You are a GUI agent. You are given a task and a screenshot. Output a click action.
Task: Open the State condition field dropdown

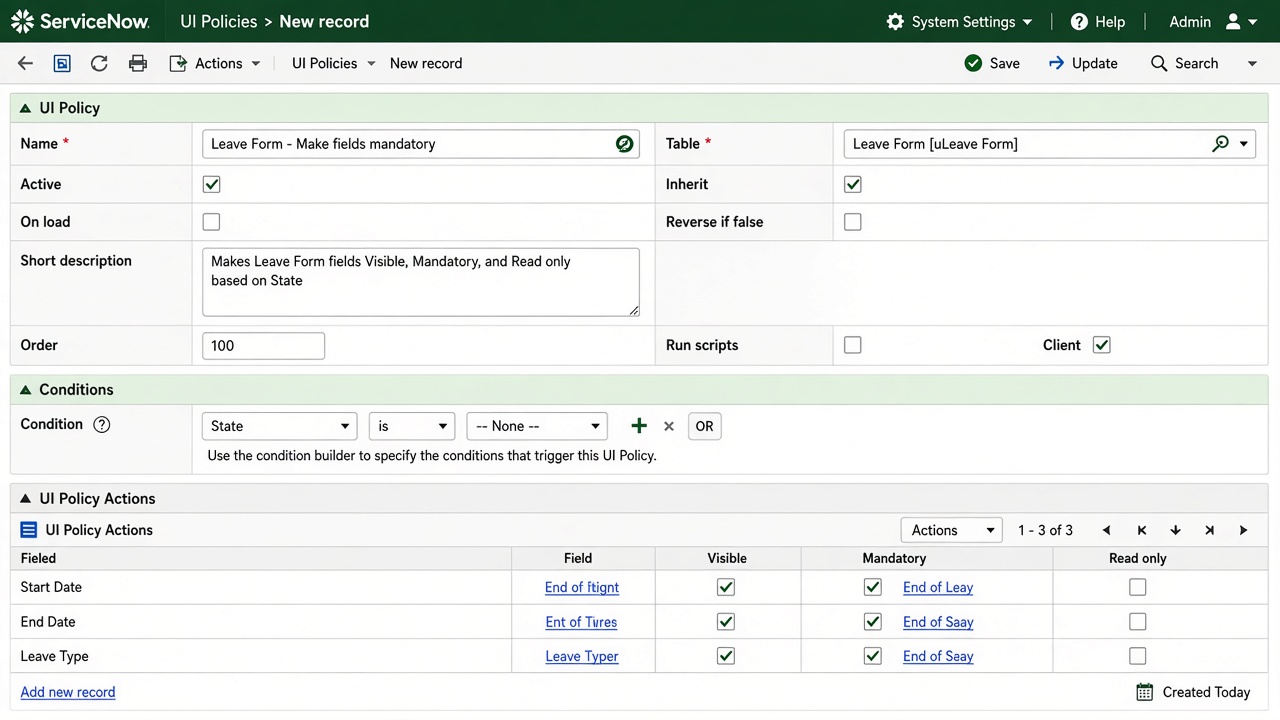(280, 426)
